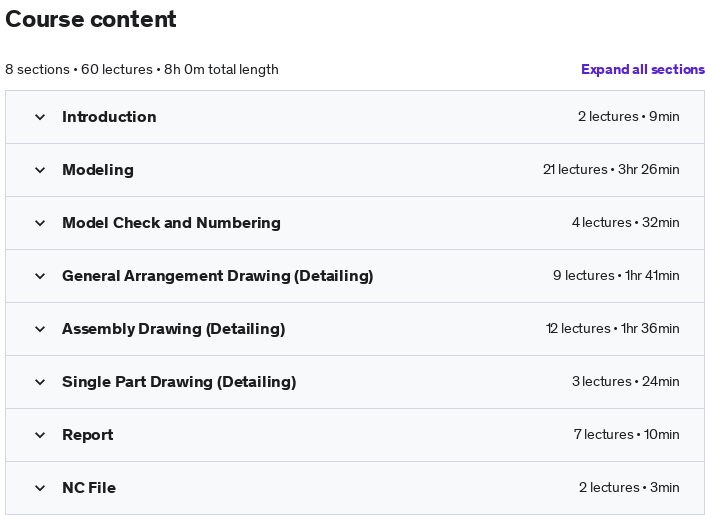Screen dimensions: 705x515
Task: Open the Modeling section title
Action: 98,170
